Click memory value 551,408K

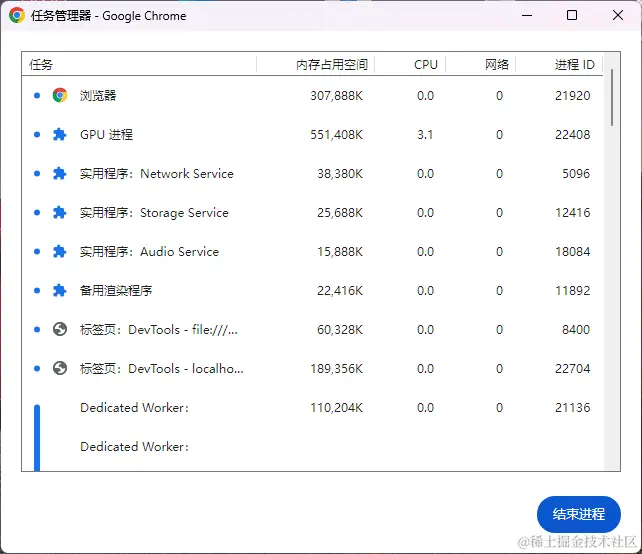(x=336, y=135)
